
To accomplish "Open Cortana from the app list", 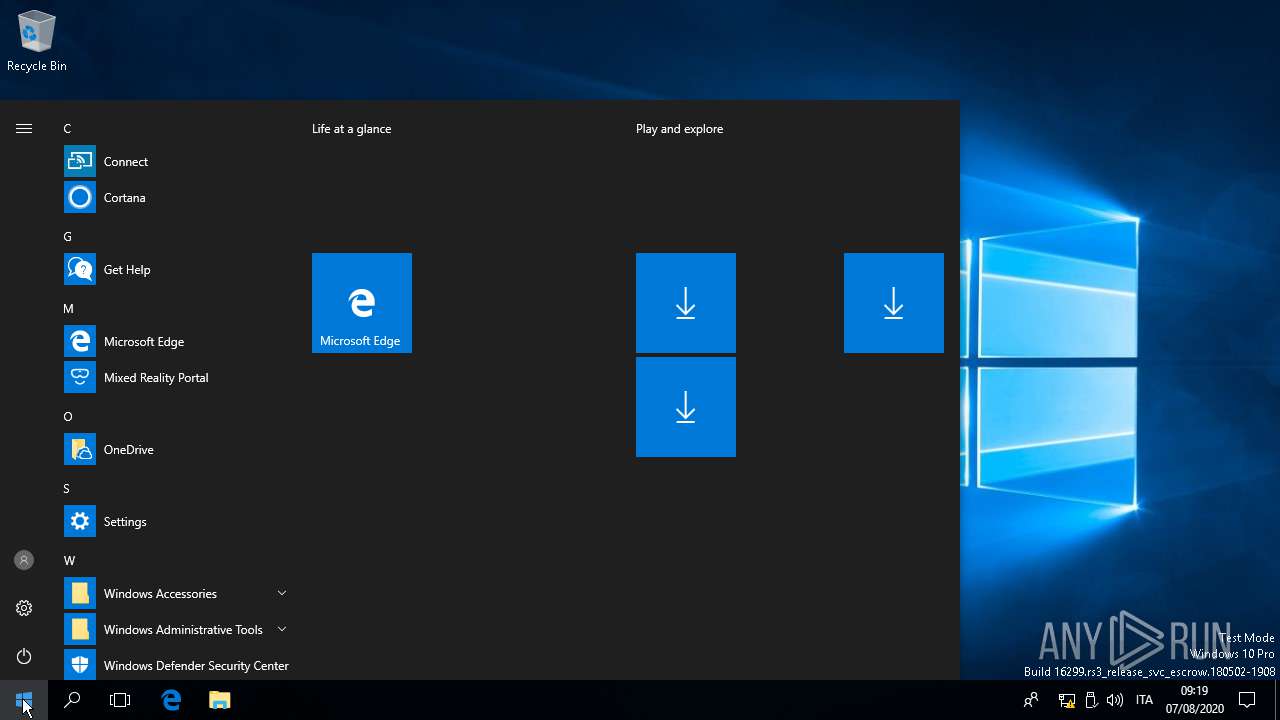I will [x=176, y=197].
